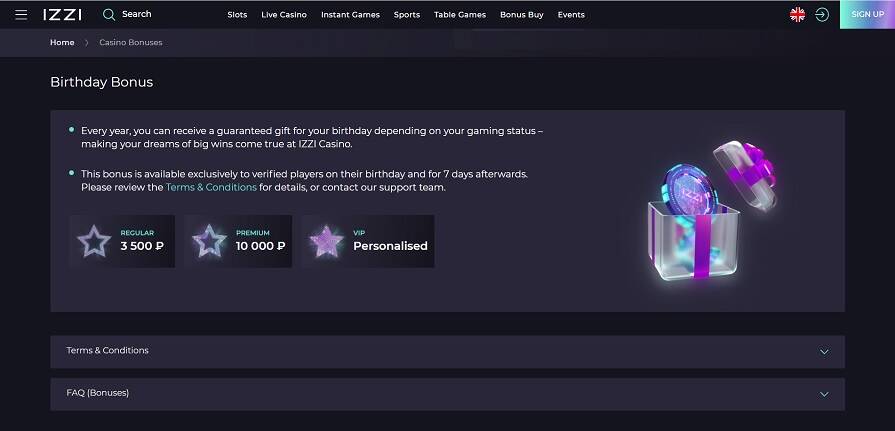This screenshot has height=431, width=895.
Task: Open the hamburger menu icon
Action: (21, 15)
